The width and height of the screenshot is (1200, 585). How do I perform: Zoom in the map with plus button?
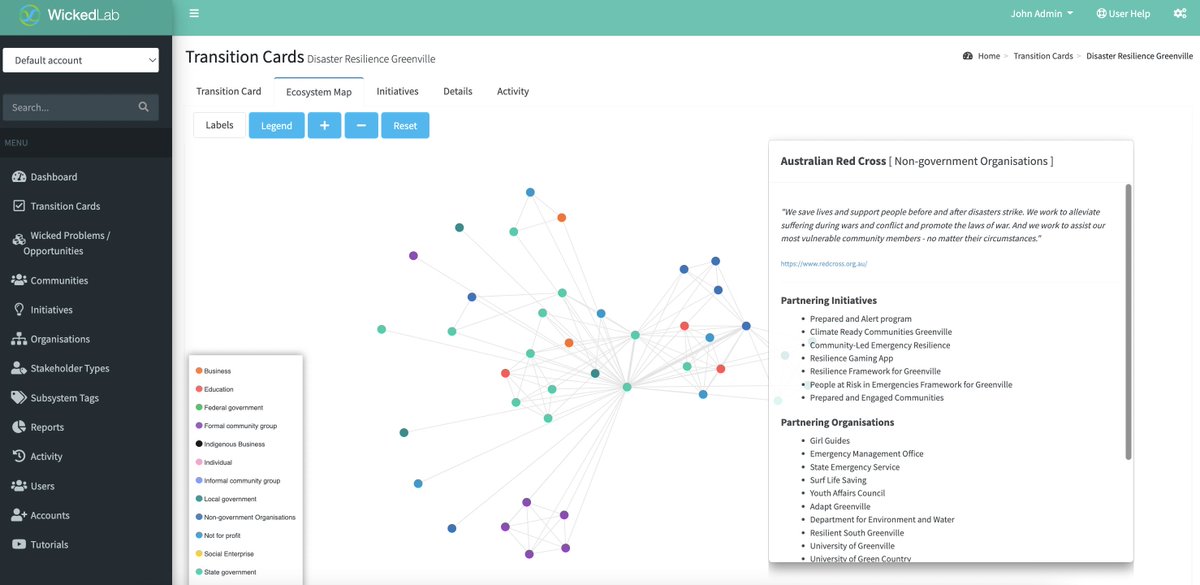324,125
